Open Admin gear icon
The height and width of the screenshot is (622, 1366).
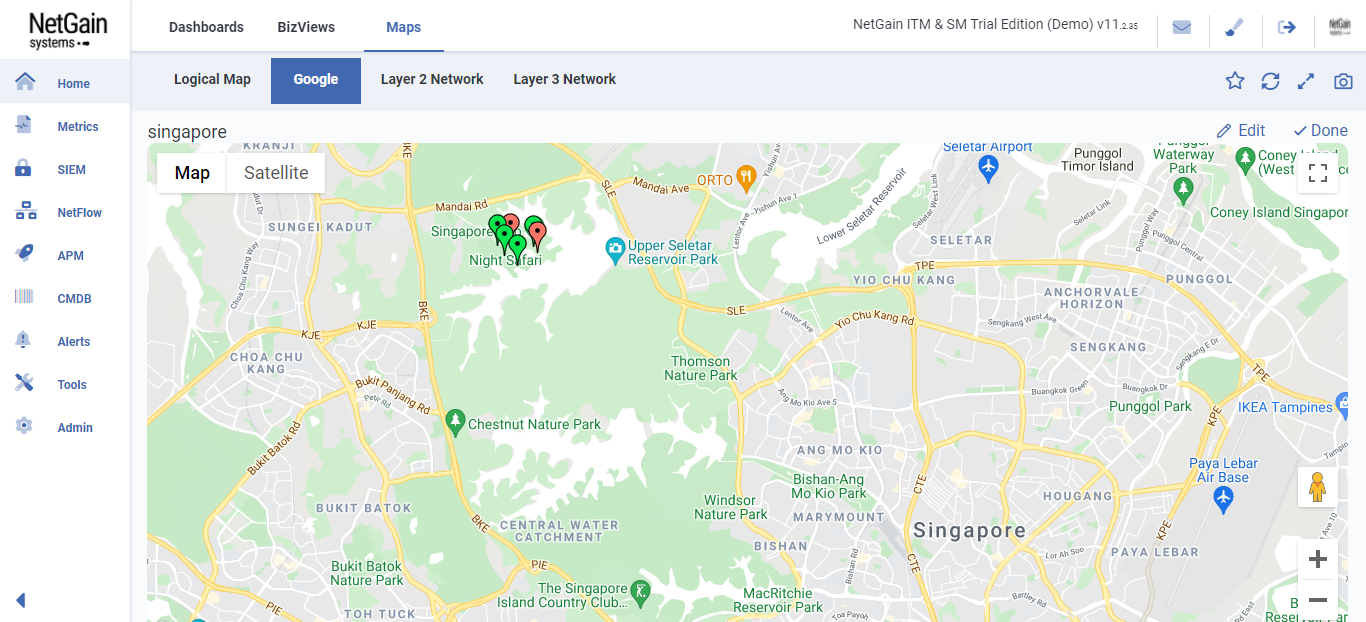click(24, 426)
